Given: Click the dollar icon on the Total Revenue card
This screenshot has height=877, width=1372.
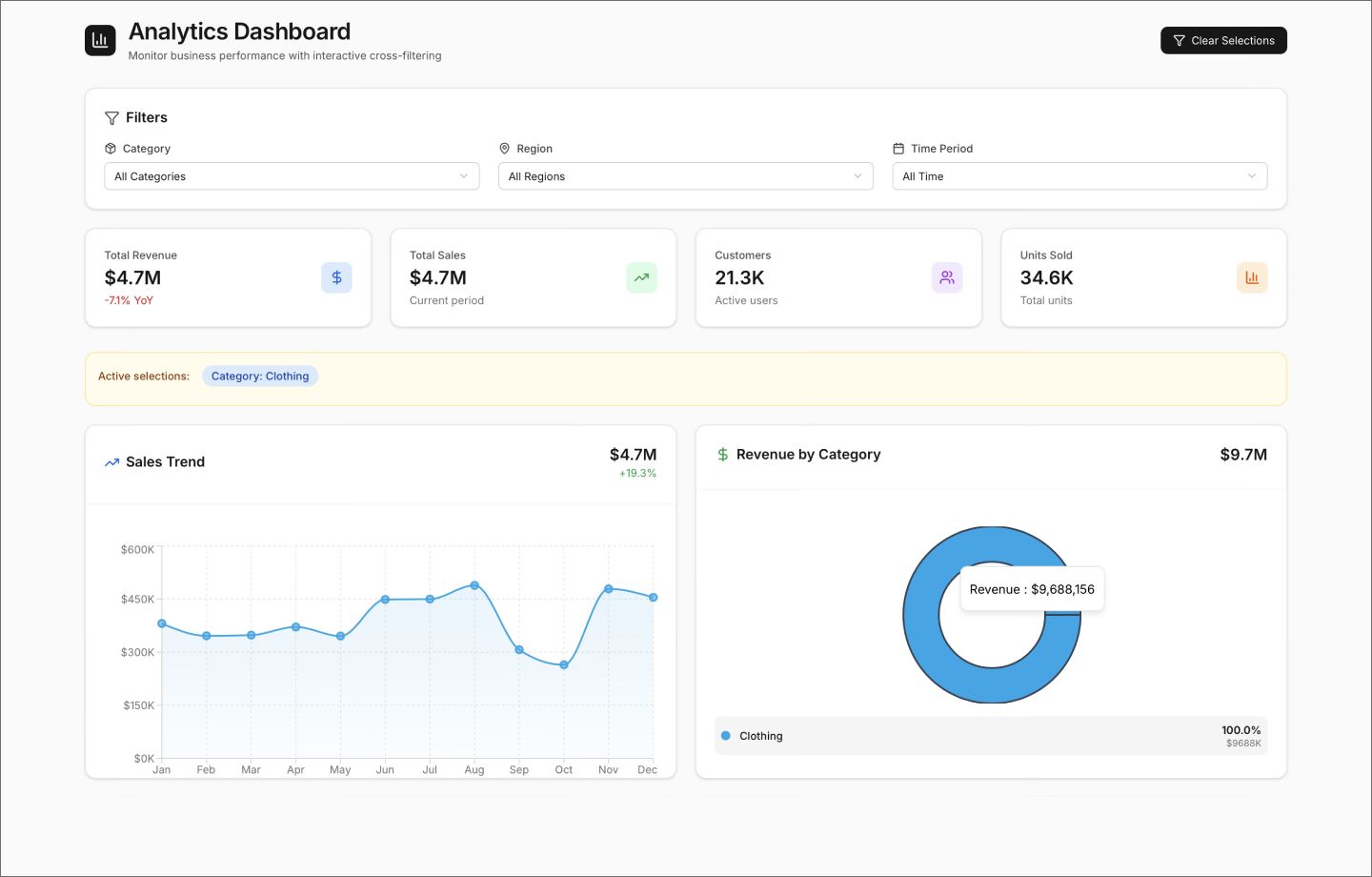Looking at the screenshot, I should [x=336, y=277].
